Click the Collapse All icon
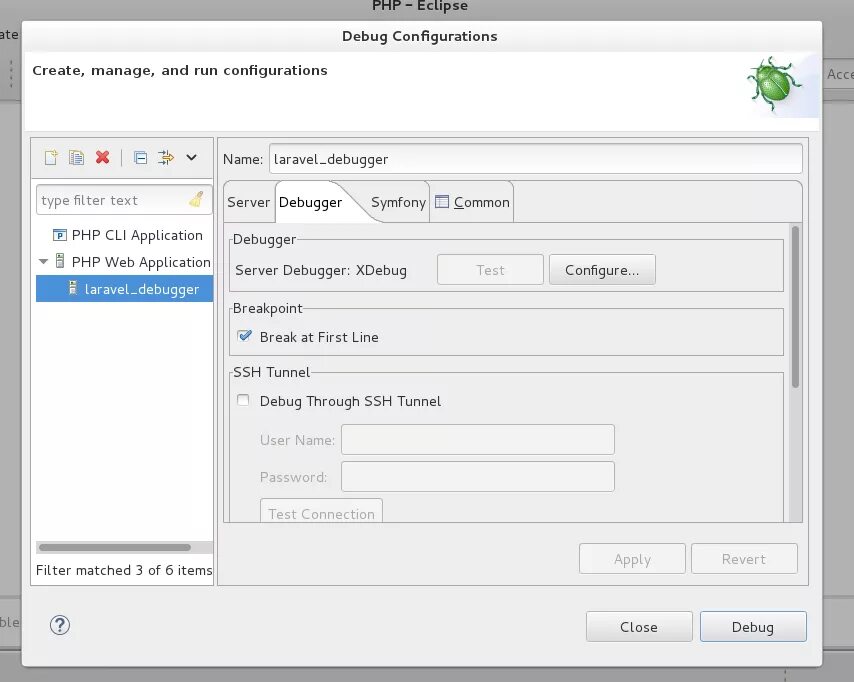Image resolution: width=854 pixels, height=682 pixels. pos(141,158)
